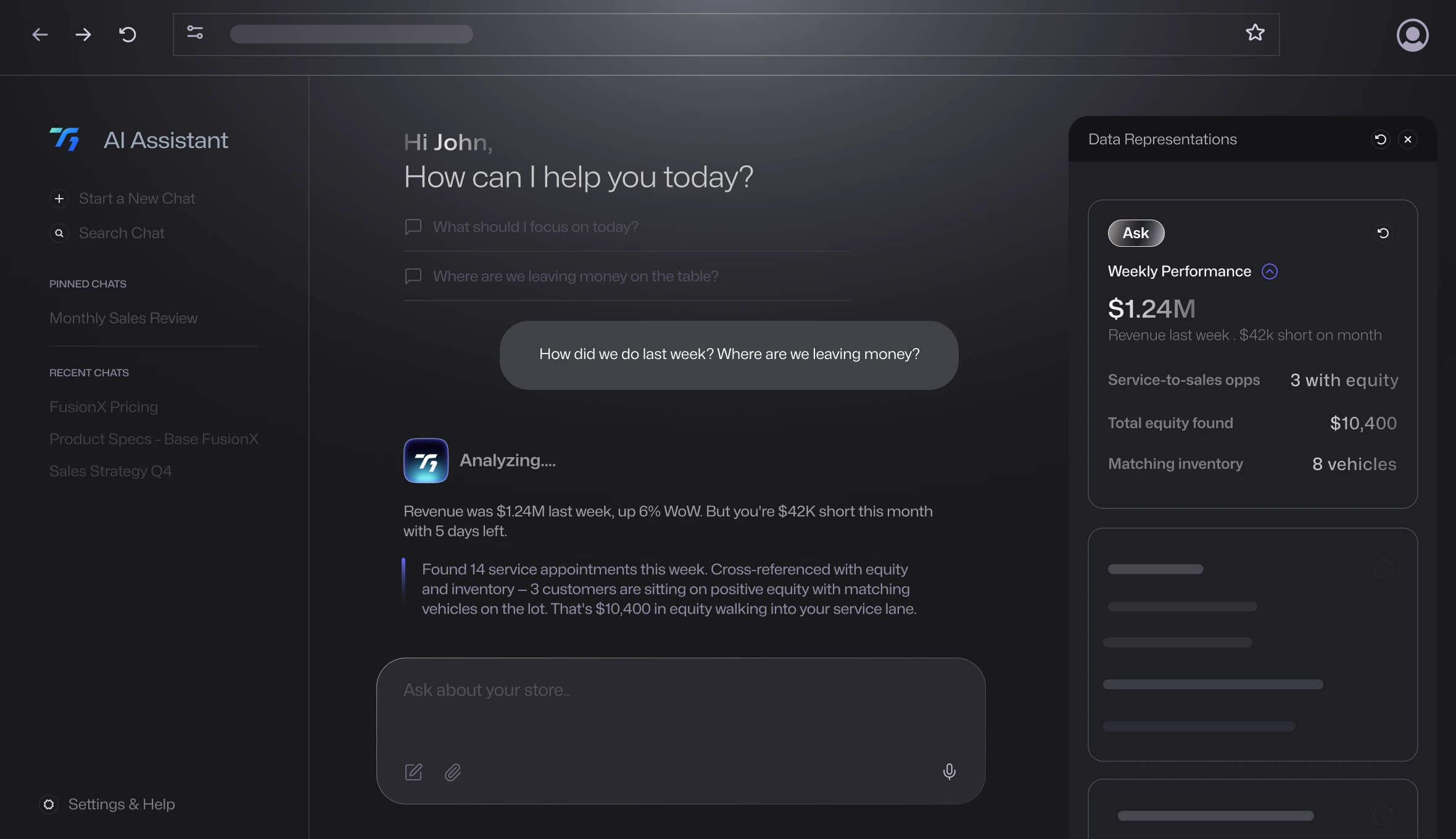Start a New Chat
1456x839 pixels.
pyautogui.click(x=122, y=199)
